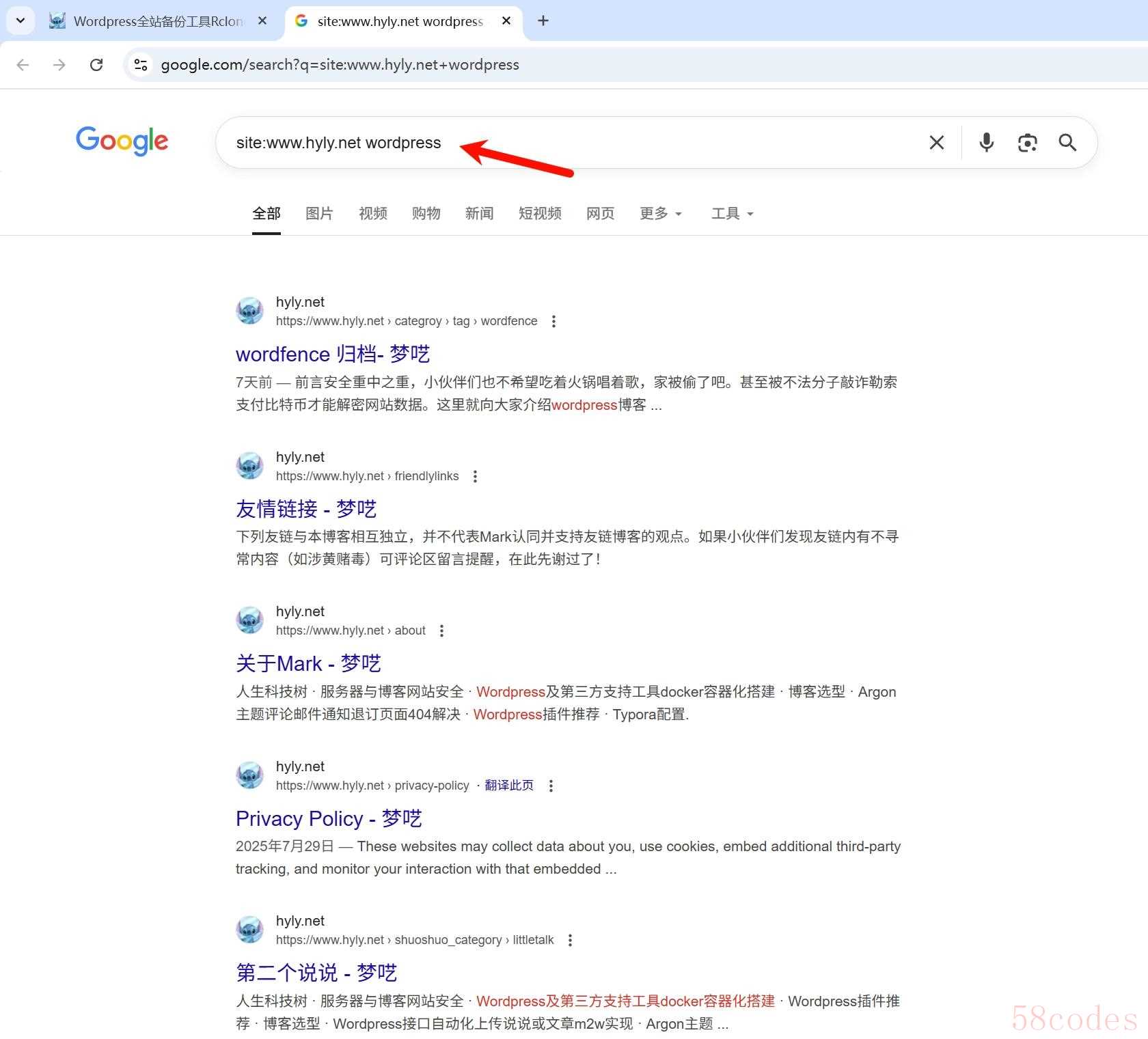
Task: Go to Google home via logo
Action: (x=122, y=141)
